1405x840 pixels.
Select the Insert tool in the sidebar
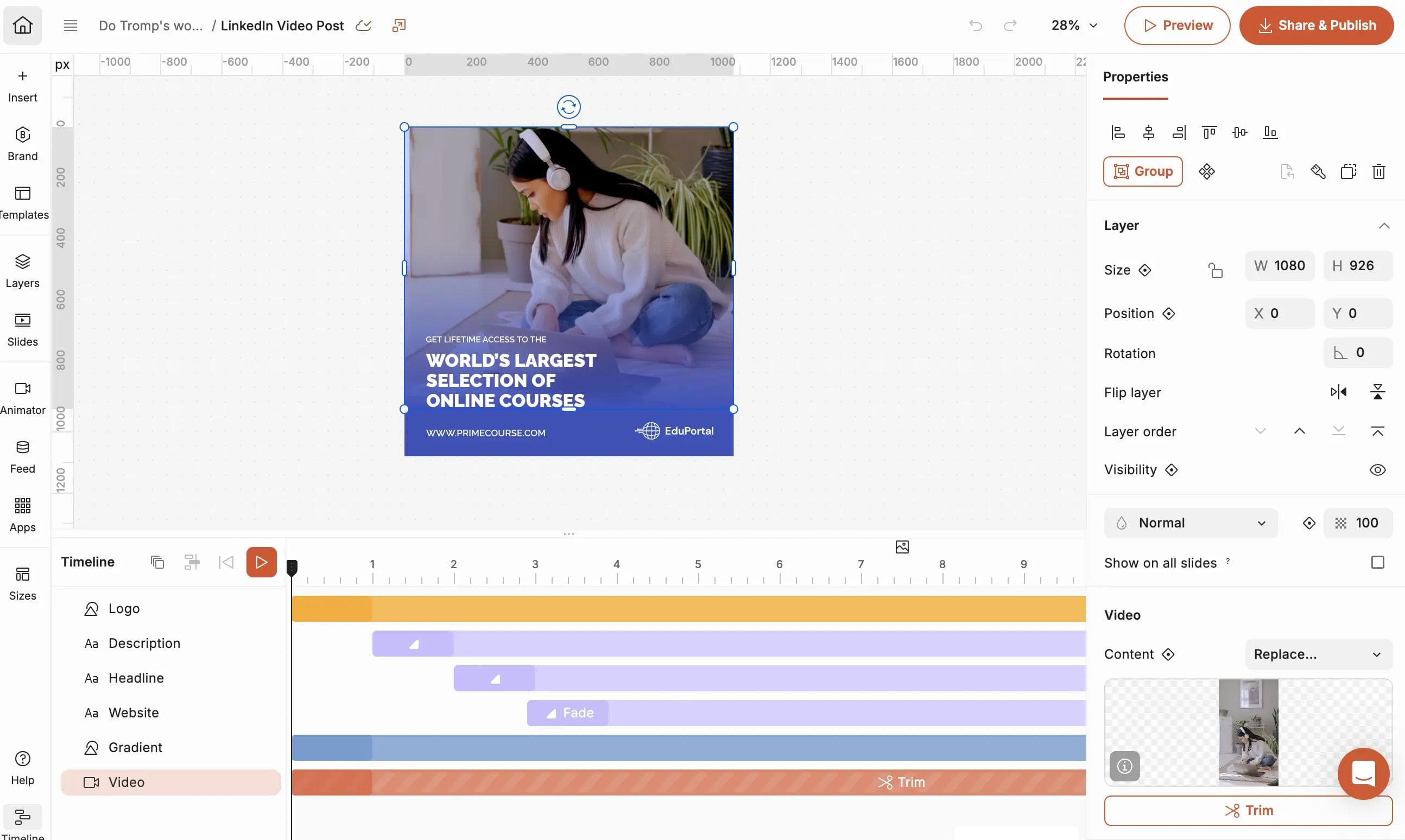(x=22, y=85)
